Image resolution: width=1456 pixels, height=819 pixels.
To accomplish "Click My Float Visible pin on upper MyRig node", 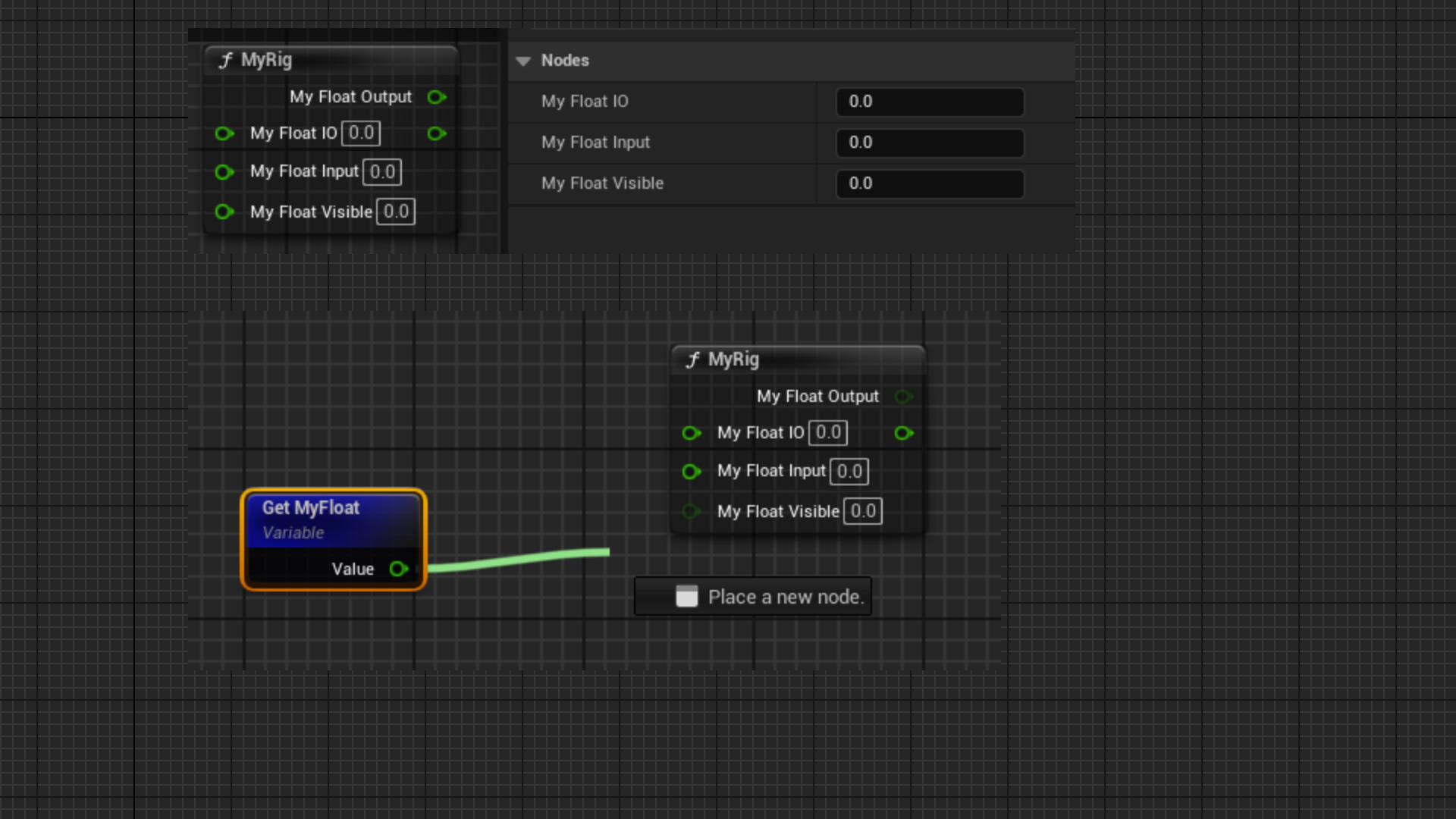I will click(x=224, y=212).
